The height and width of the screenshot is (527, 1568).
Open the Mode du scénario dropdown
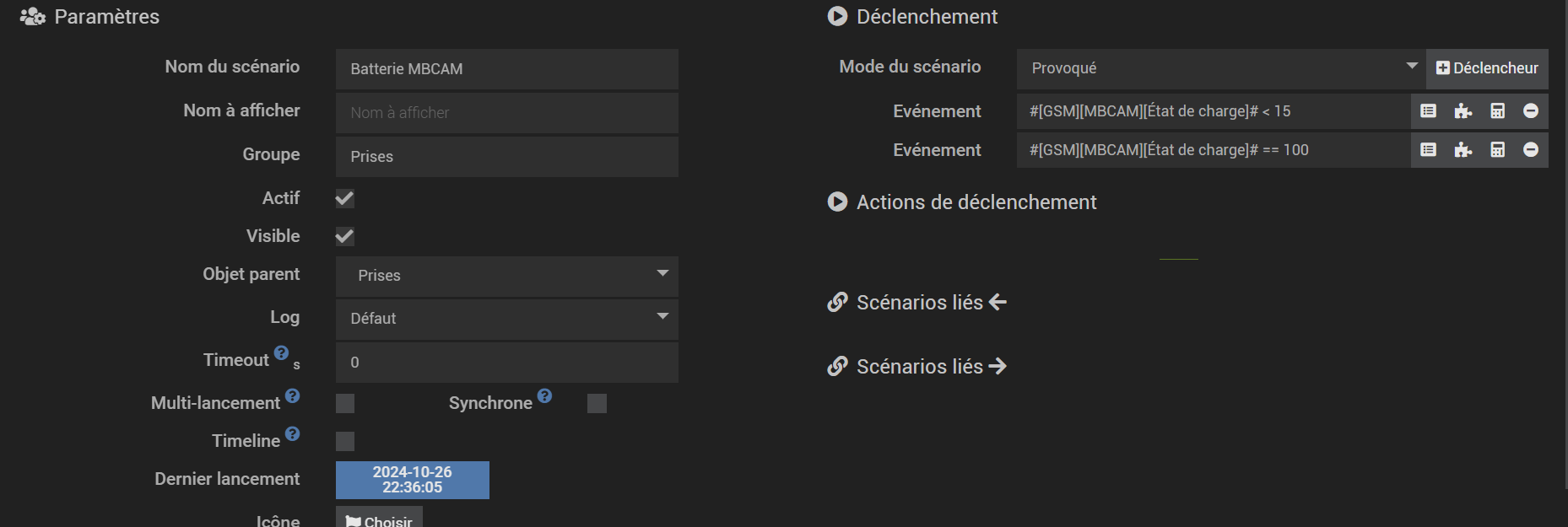1220,68
